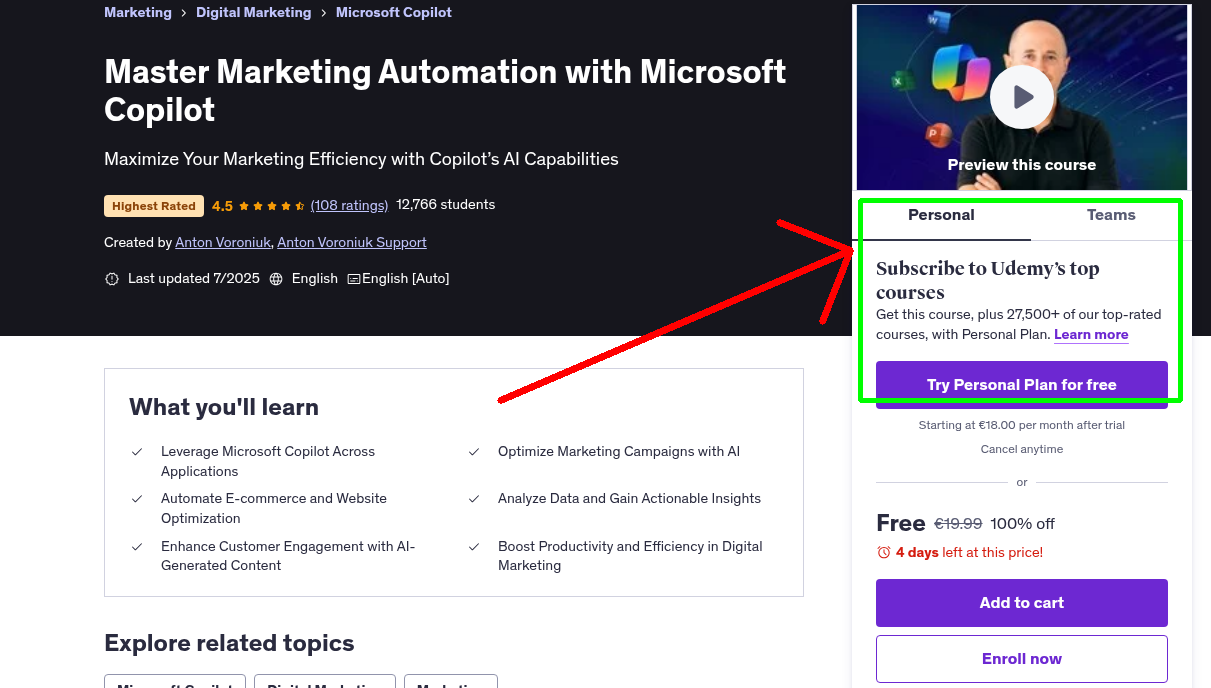Image resolution: width=1211 pixels, height=688 pixels.
Task: Click the 'Starting at €18.00 per month' text
Action: (1022, 425)
